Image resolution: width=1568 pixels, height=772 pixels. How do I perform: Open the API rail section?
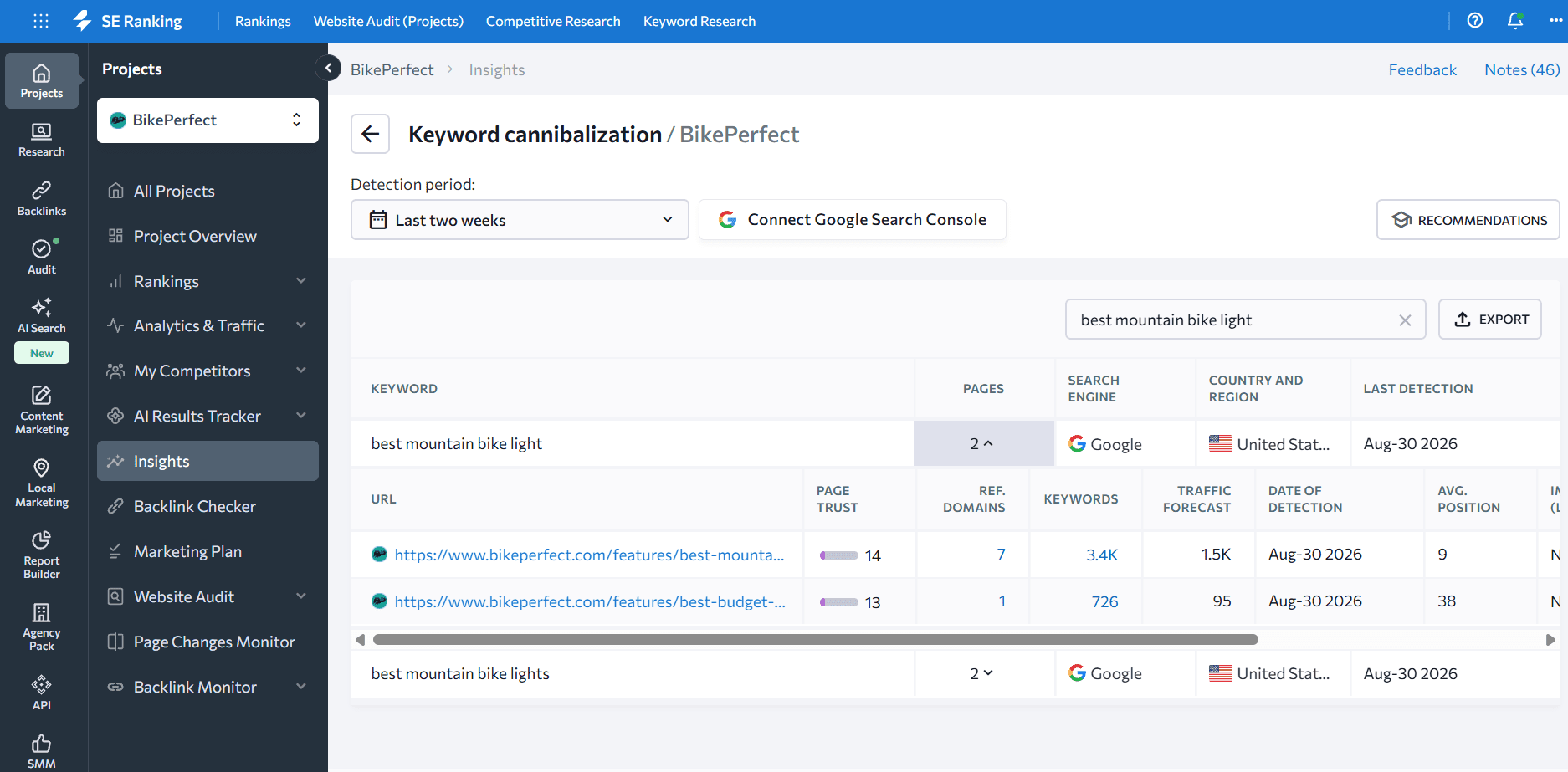pos(42,693)
